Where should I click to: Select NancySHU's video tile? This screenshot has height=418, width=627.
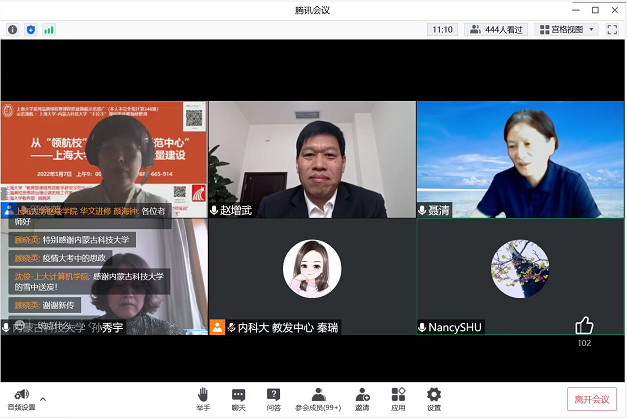pos(520,276)
